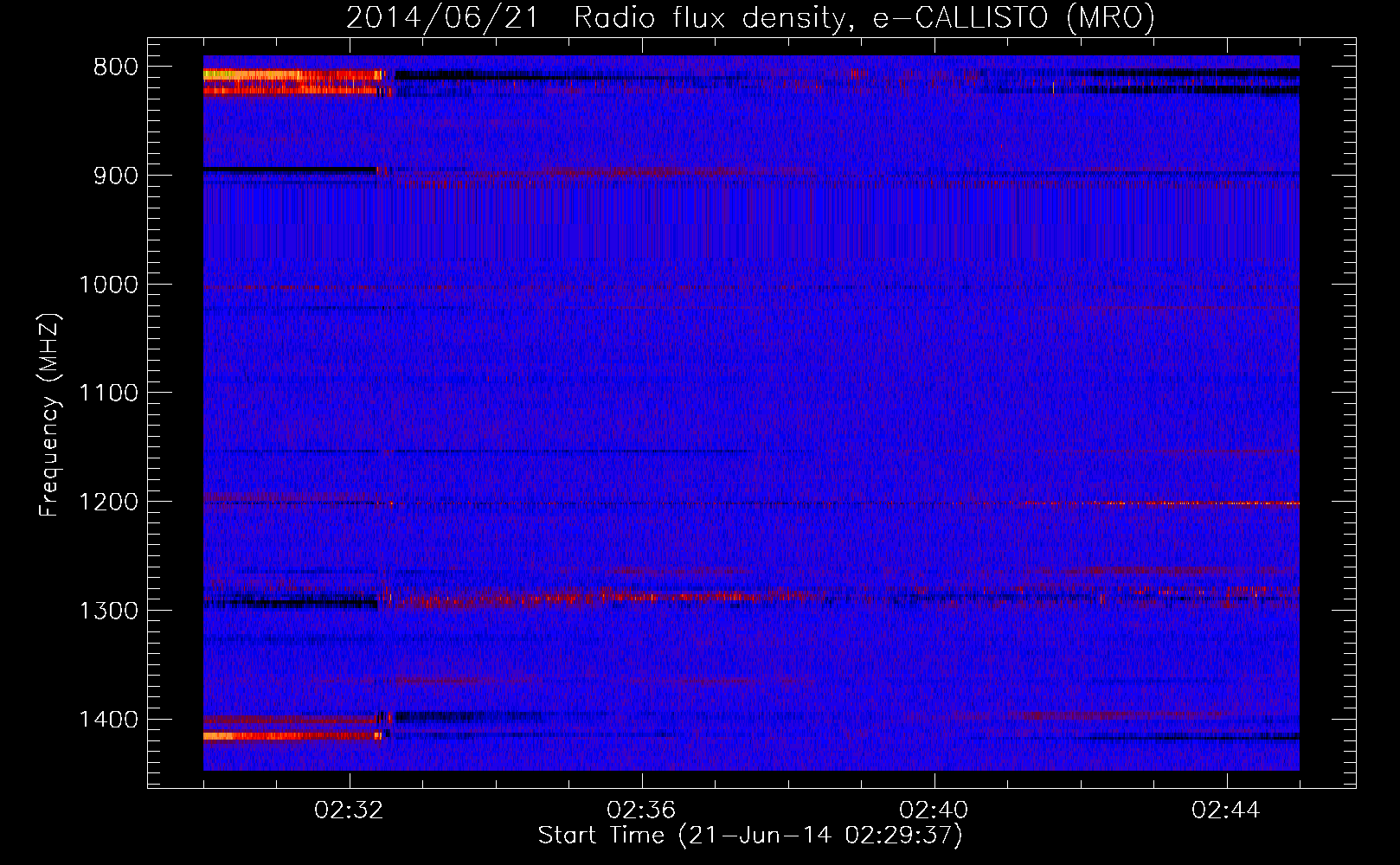Click the 02:32 time tick label
This screenshot has height=865, width=1400.
click(349, 810)
